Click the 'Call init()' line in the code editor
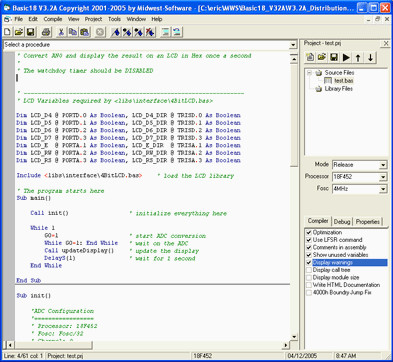Image resolution: width=393 pixels, height=362 pixels. click(x=49, y=213)
